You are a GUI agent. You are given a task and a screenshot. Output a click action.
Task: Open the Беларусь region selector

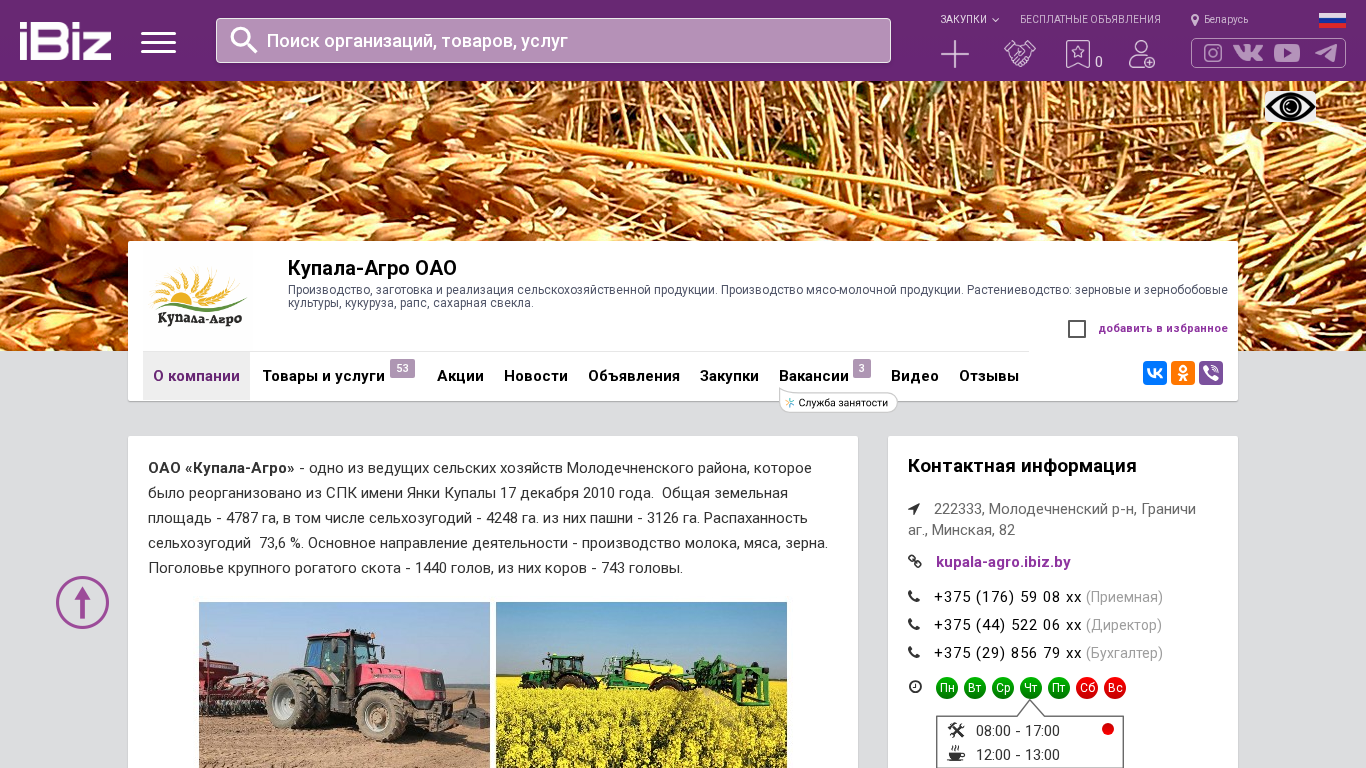pyautogui.click(x=1220, y=20)
